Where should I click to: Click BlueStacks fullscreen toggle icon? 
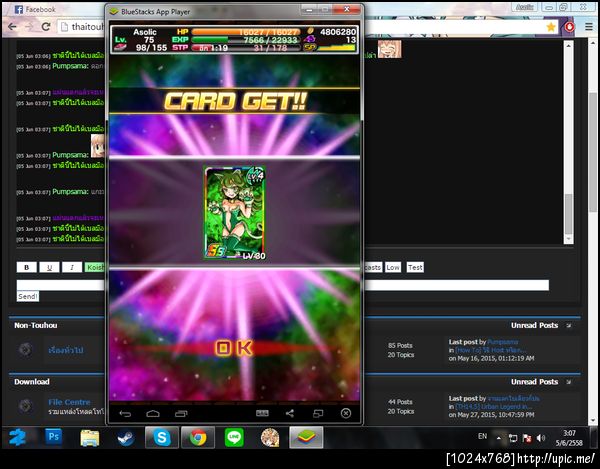(x=318, y=413)
